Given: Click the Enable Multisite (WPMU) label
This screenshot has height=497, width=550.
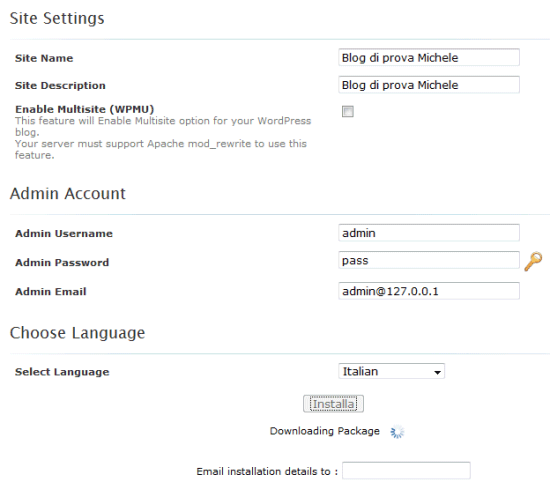Looking at the screenshot, I should 85,109.
